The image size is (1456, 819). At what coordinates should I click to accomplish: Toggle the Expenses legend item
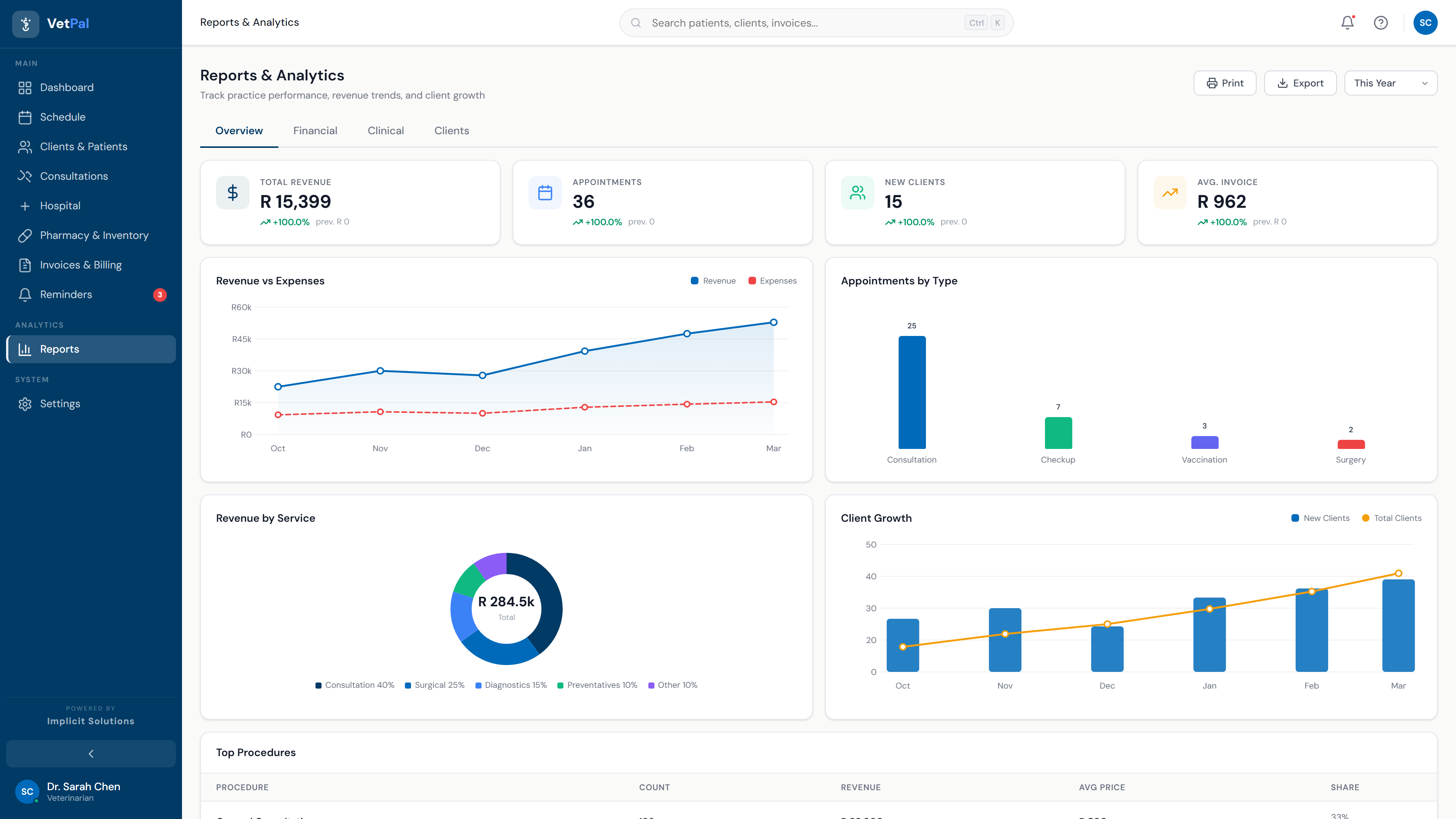click(773, 280)
